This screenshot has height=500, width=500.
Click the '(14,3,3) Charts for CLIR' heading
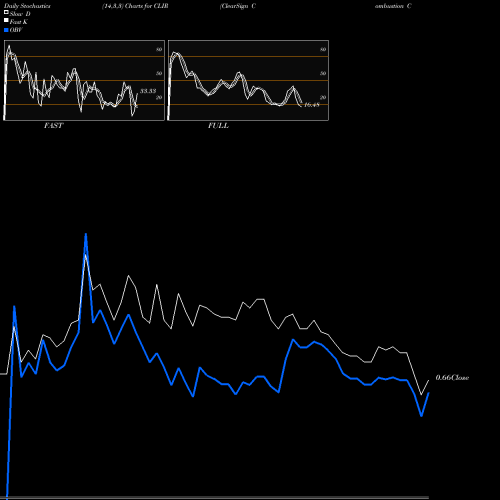click(x=135, y=6)
